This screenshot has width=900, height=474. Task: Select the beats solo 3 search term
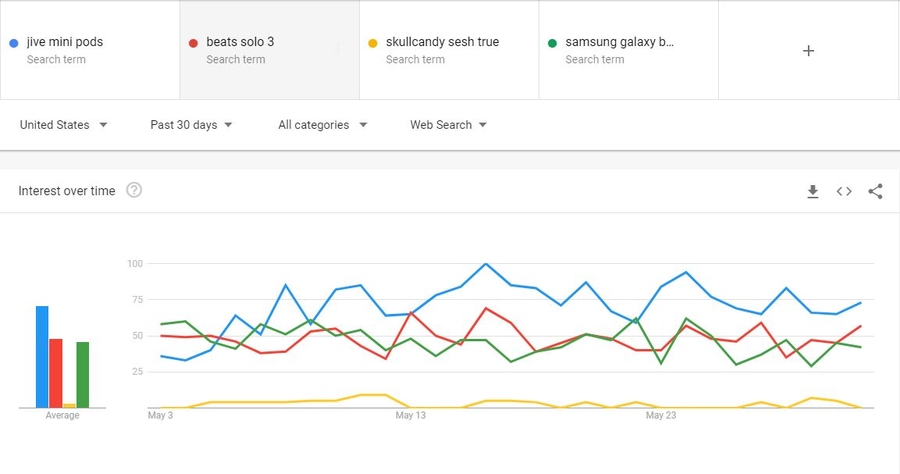point(240,43)
